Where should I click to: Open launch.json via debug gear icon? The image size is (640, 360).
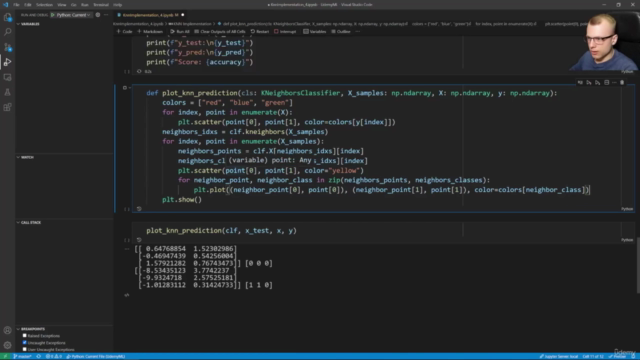click(98, 15)
